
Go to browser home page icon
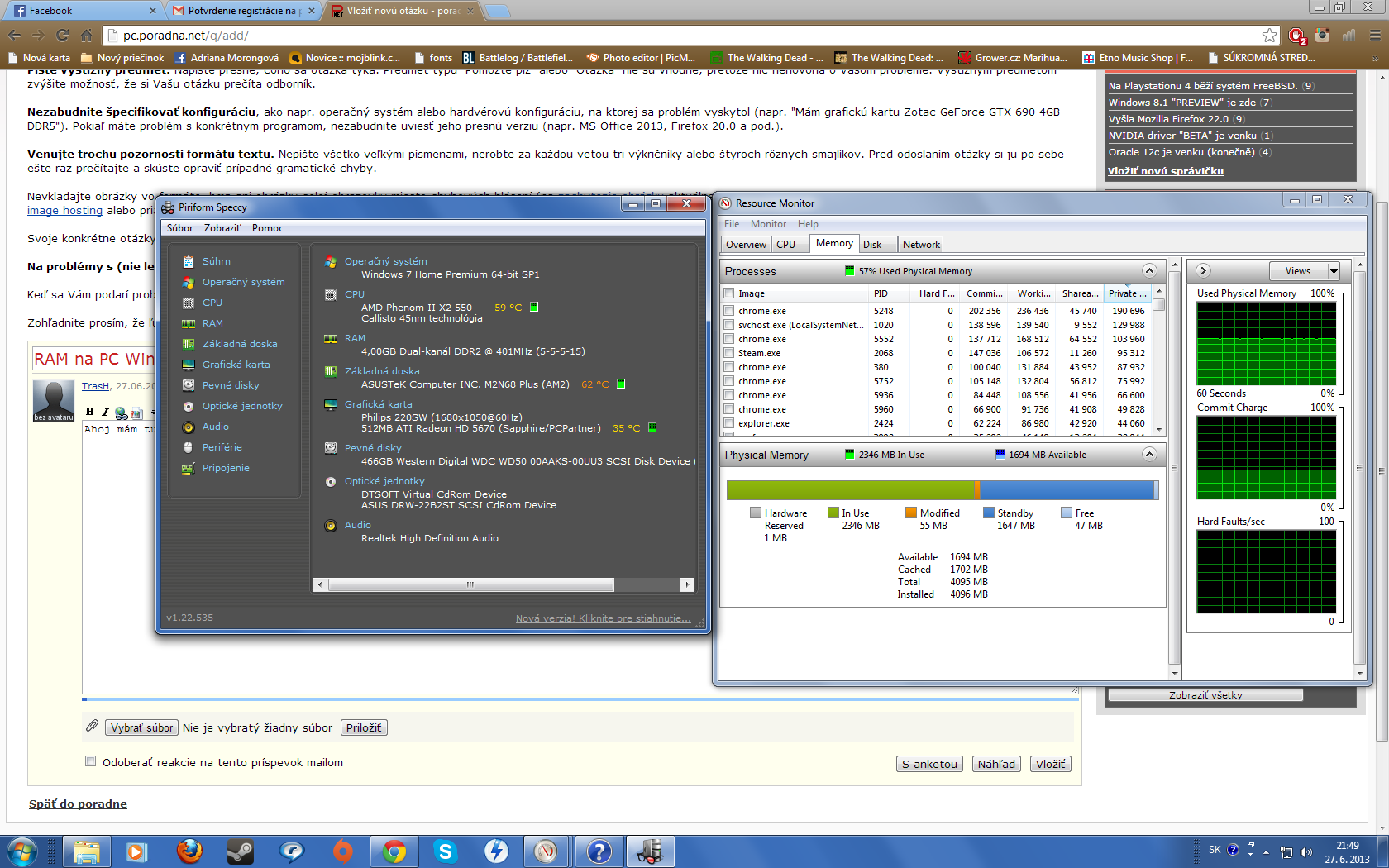click(86, 36)
